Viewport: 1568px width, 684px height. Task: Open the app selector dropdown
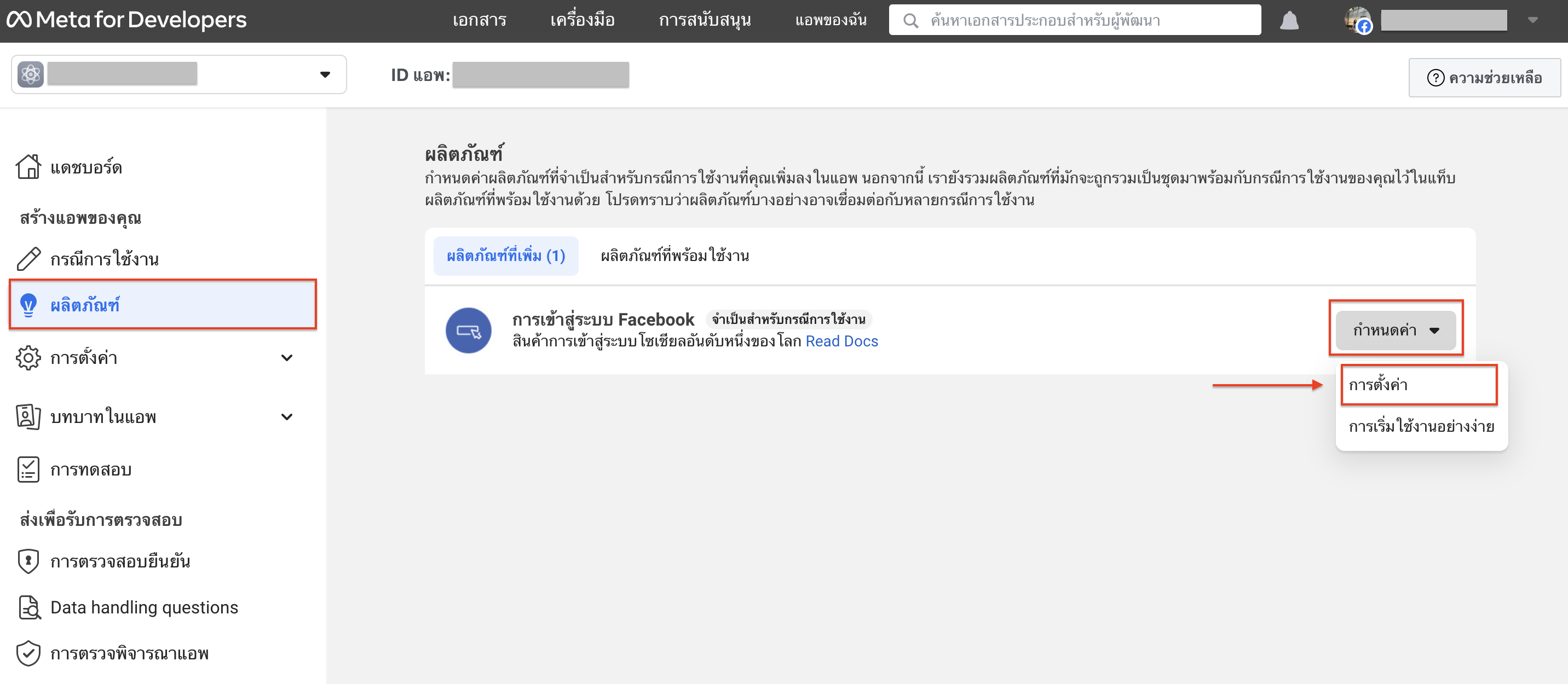(x=179, y=74)
